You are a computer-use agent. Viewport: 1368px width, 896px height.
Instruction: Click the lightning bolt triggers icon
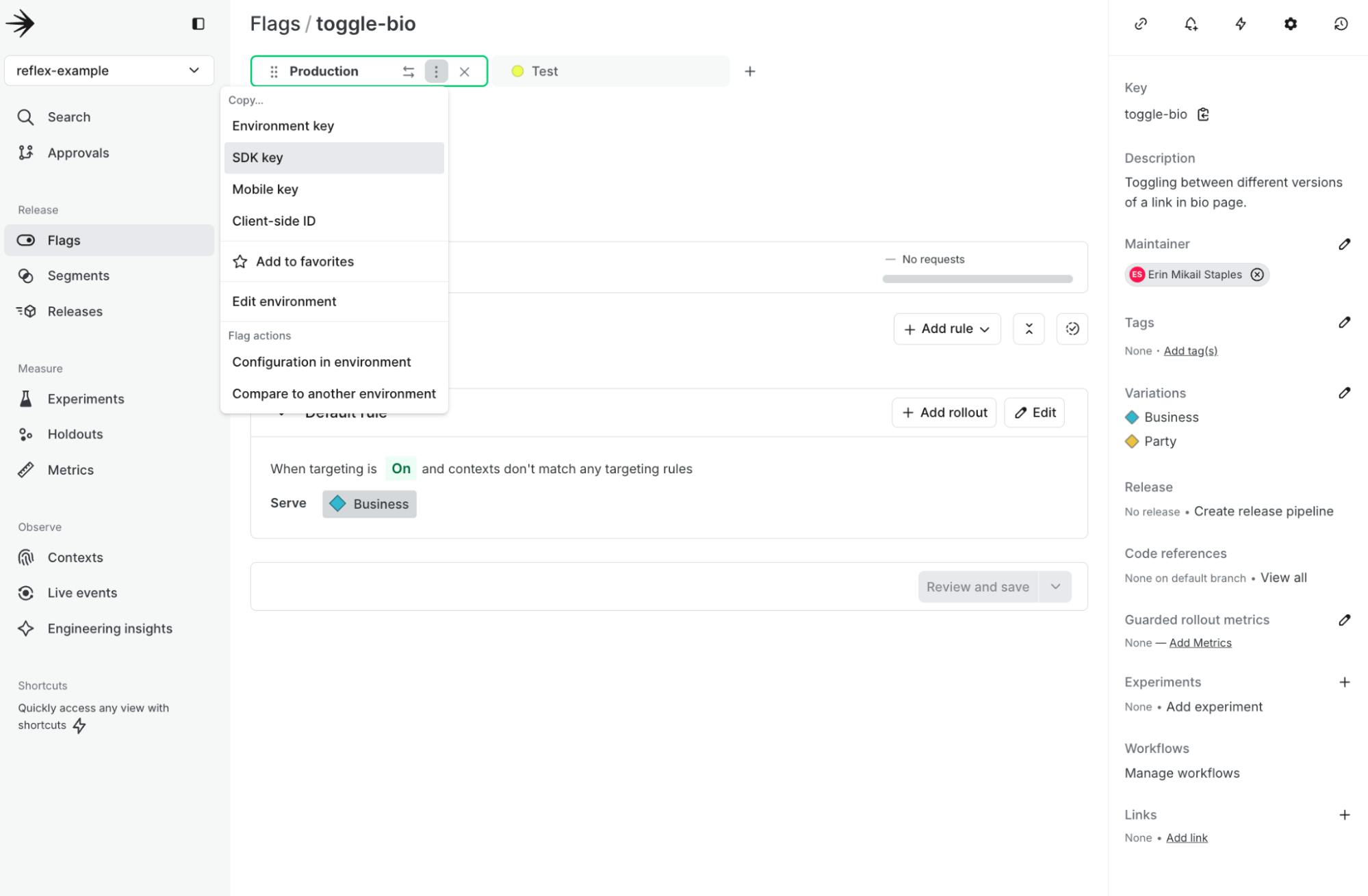click(1240, 24)
